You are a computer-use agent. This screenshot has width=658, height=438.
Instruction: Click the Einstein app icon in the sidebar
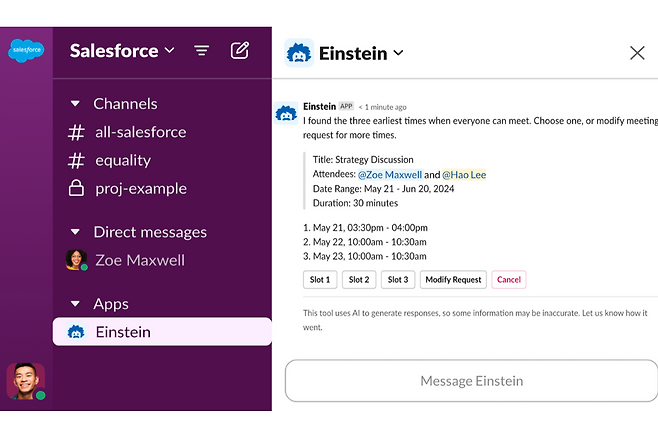pos(75,332)
